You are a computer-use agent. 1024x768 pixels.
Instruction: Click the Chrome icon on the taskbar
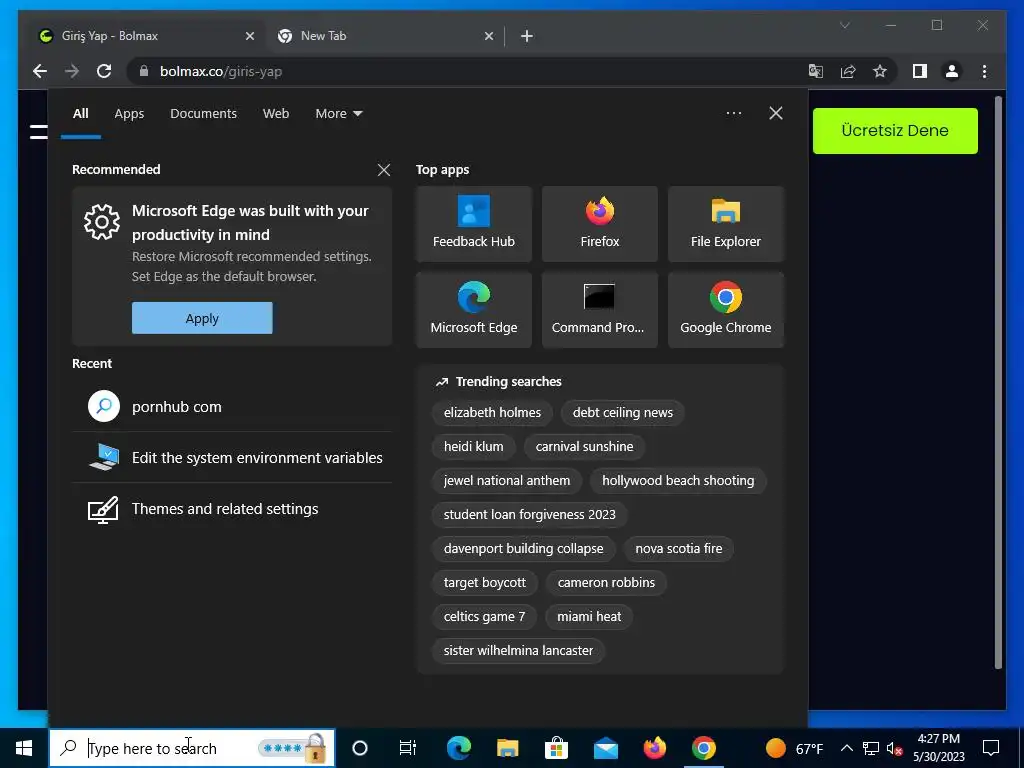click(x=703, y=748)
